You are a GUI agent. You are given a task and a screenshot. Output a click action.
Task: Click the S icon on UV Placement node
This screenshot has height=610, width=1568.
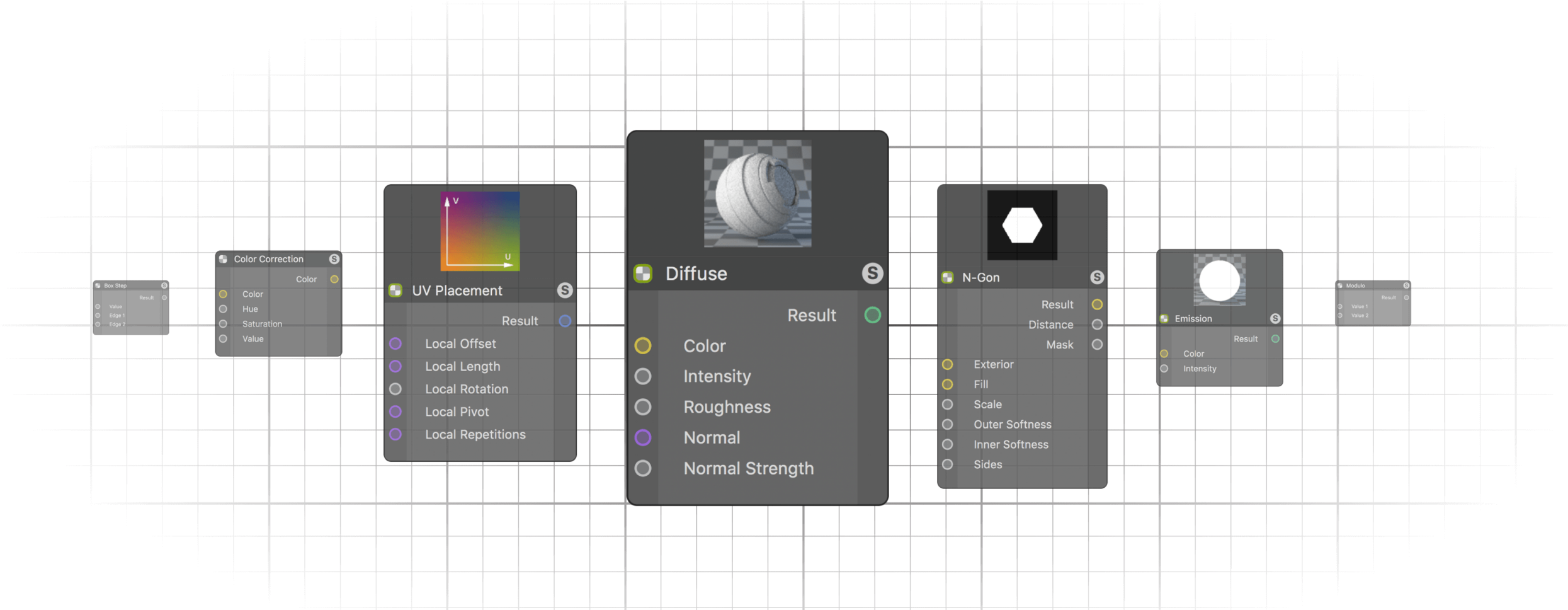coord(565,291)
